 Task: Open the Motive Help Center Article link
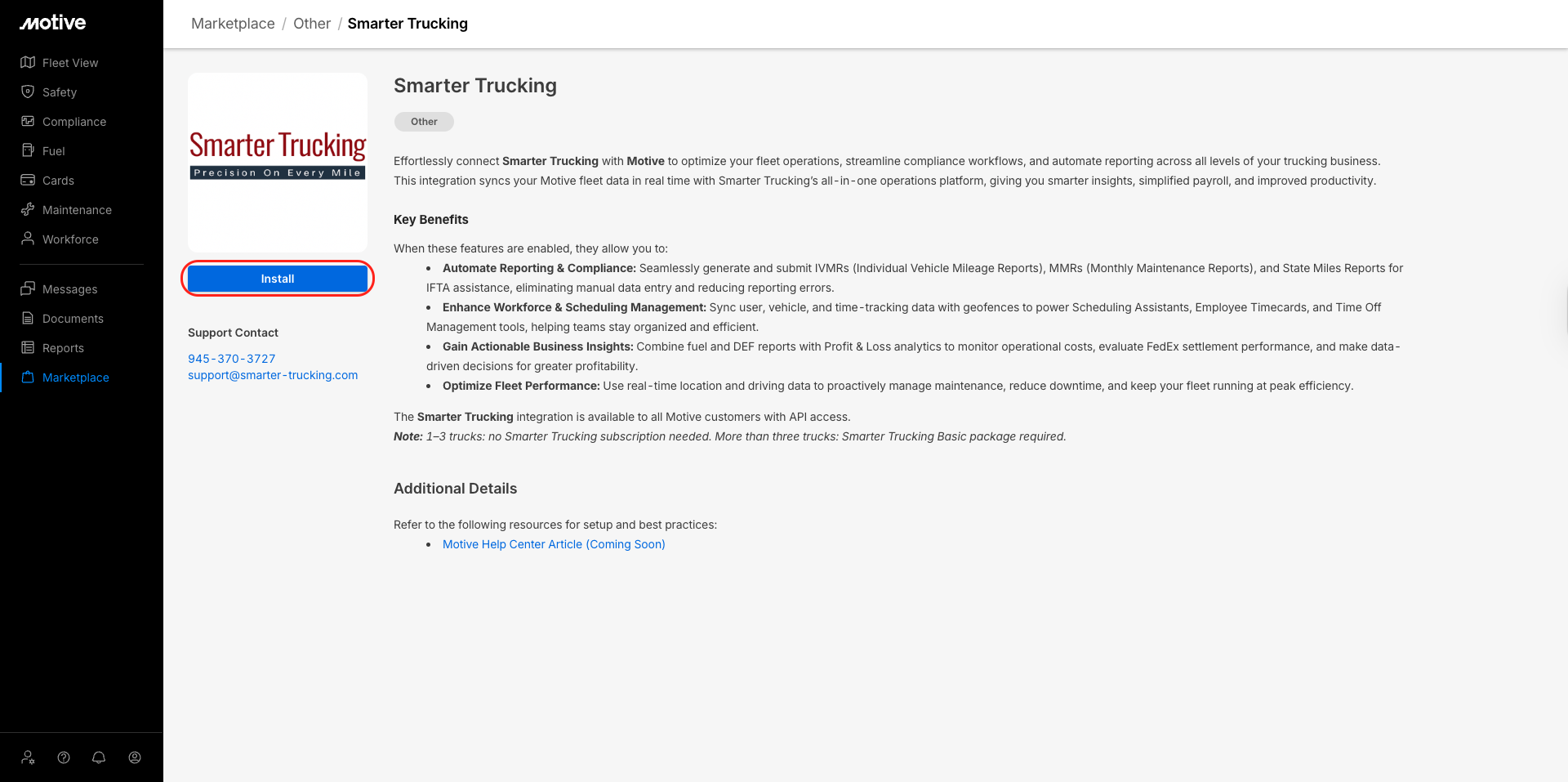554,544
